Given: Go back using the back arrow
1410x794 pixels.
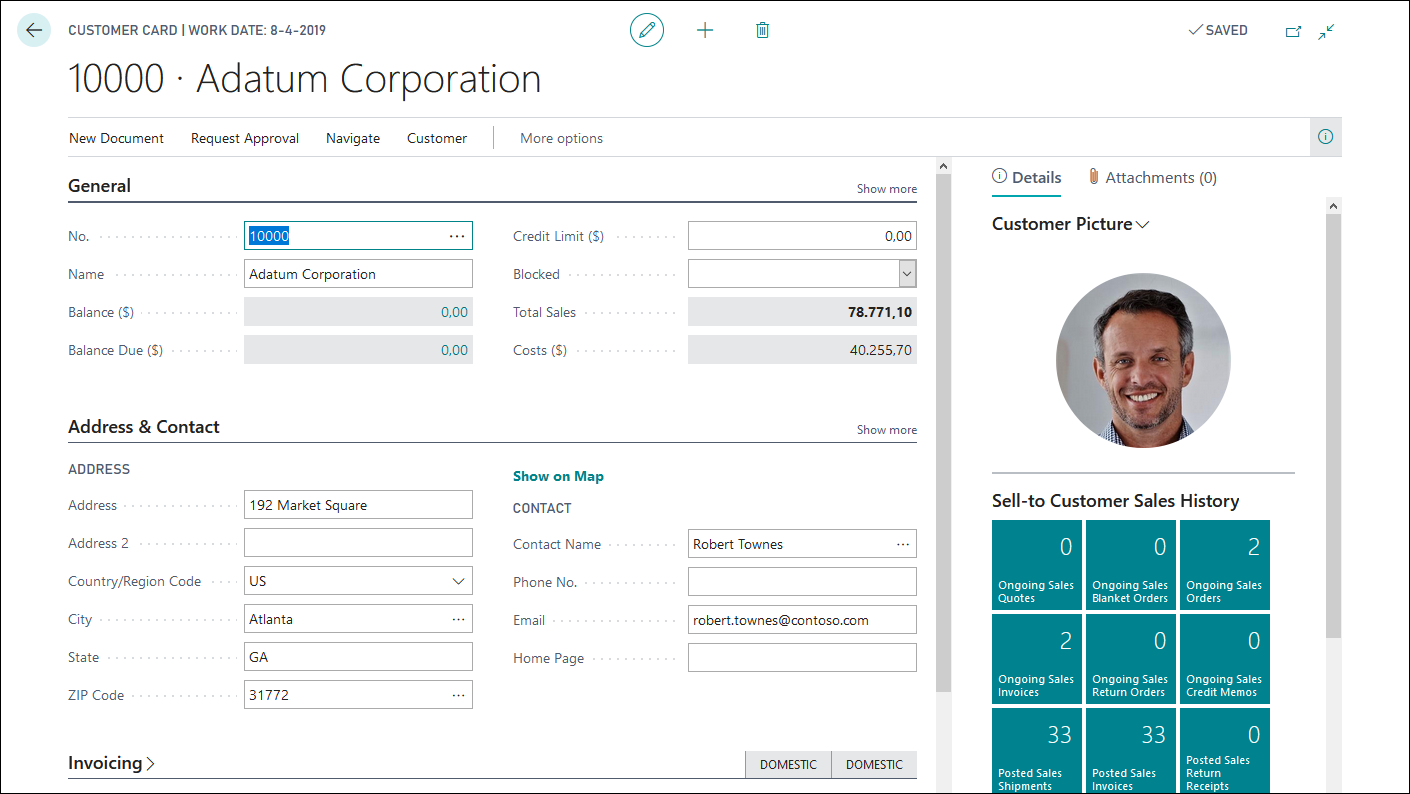Looking at the screenshot, I should pos(34,30).
